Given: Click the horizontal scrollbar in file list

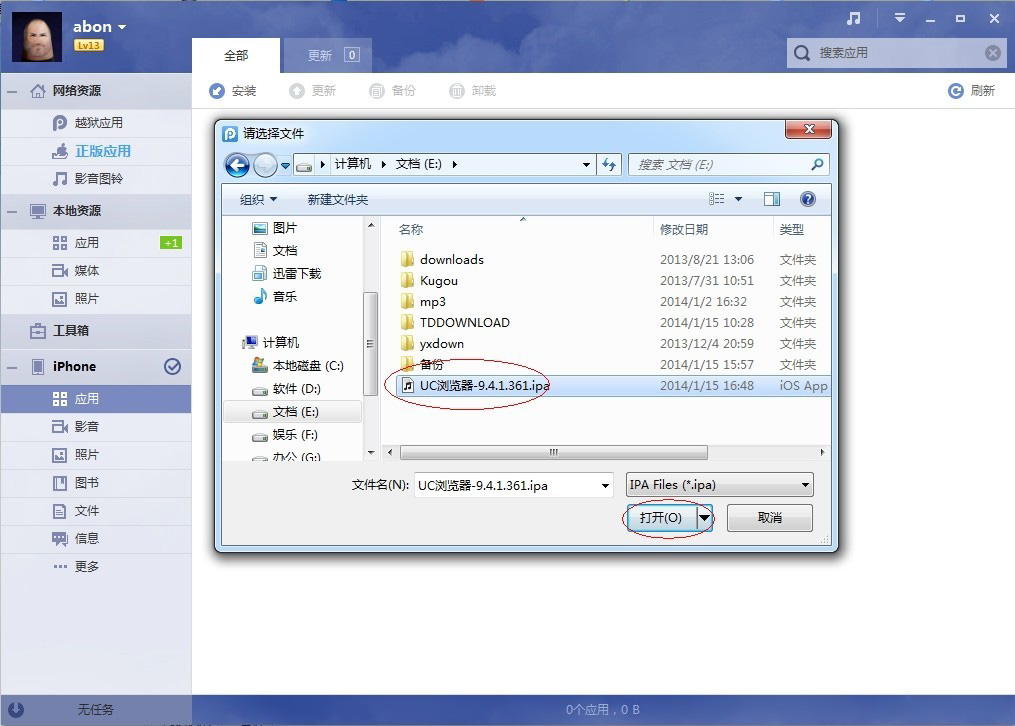Looking at the screenshot, I should 553,452.
